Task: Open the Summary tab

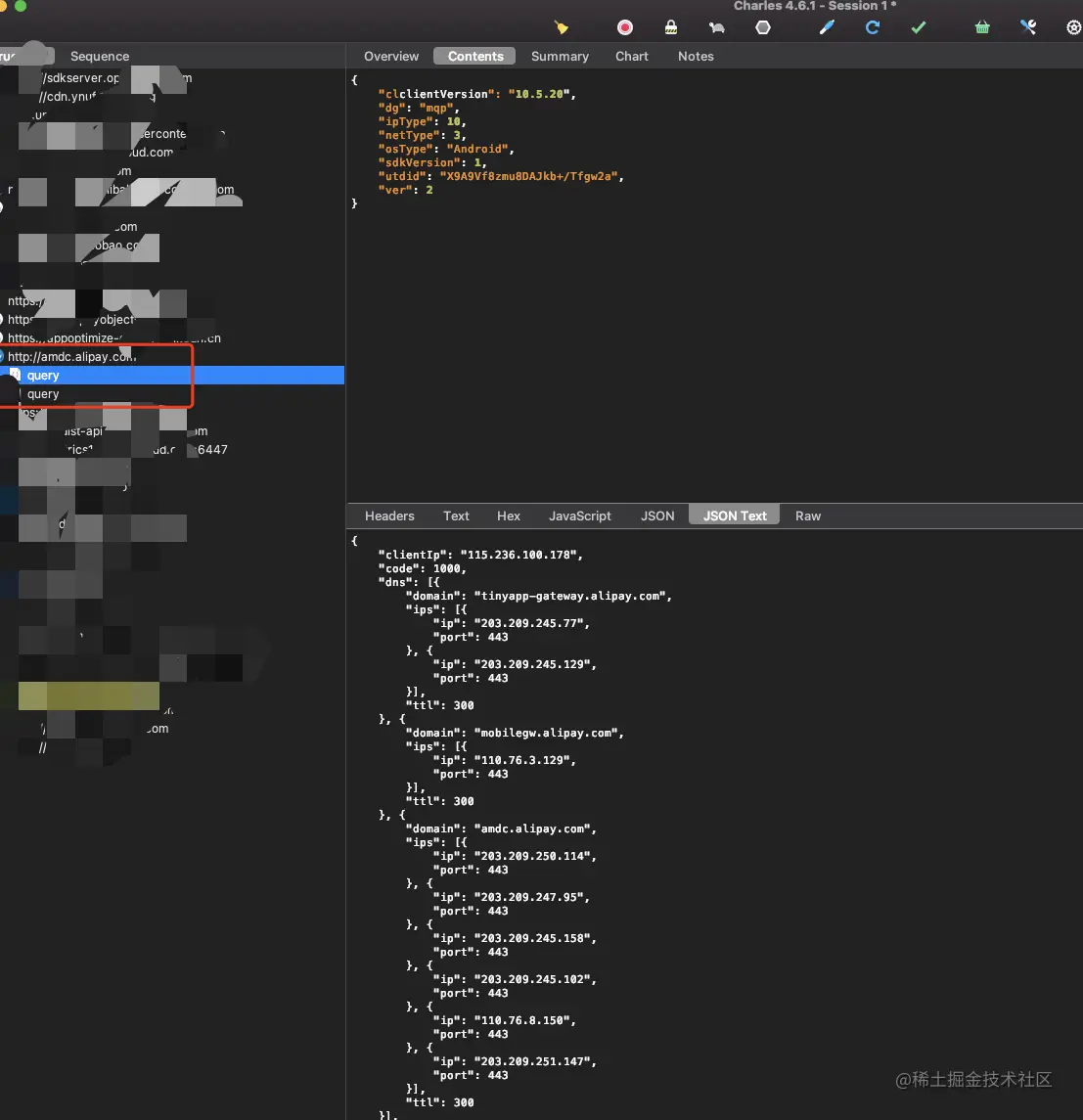Action: point(560,57)
